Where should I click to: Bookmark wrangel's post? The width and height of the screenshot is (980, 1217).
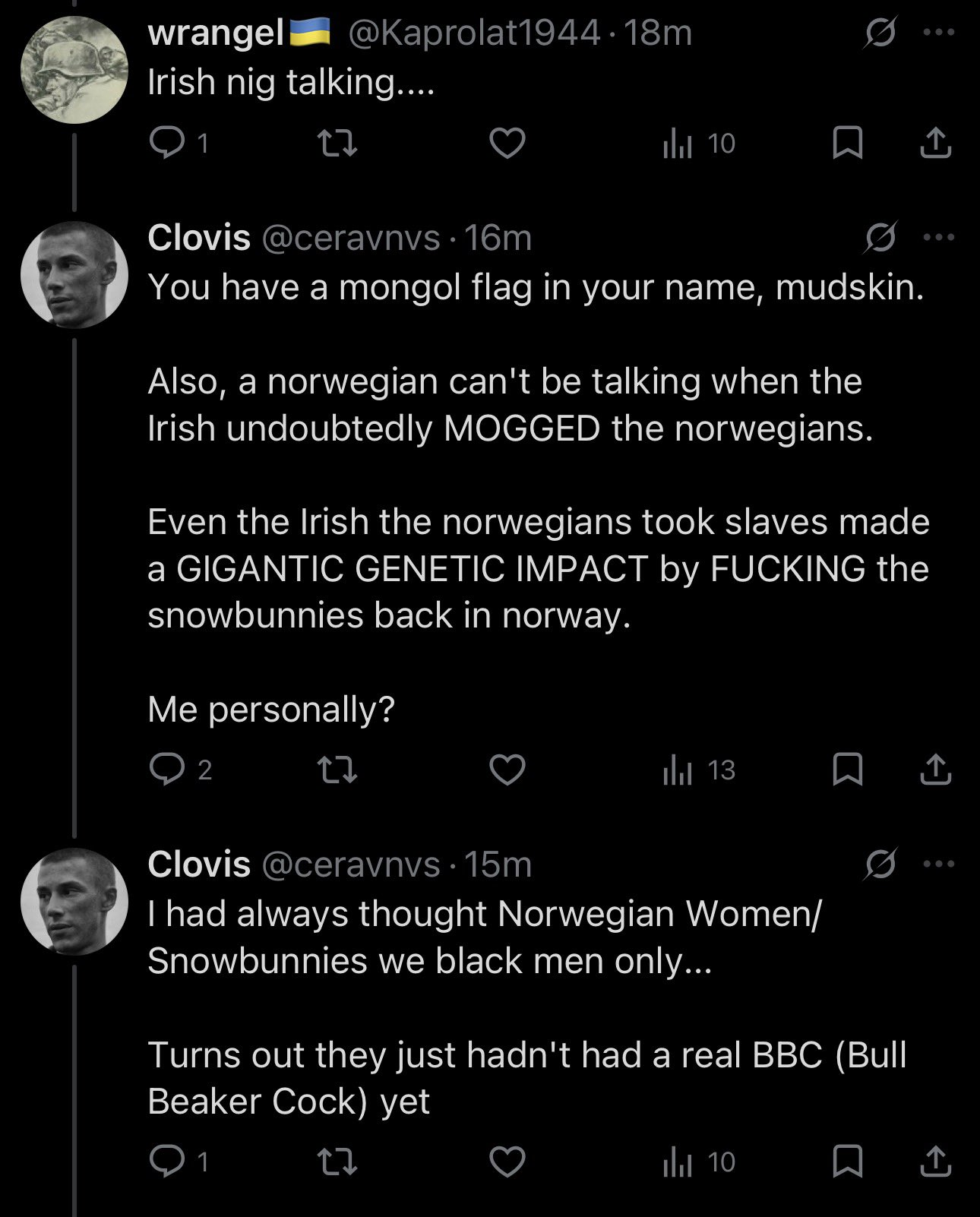[847, 142]
